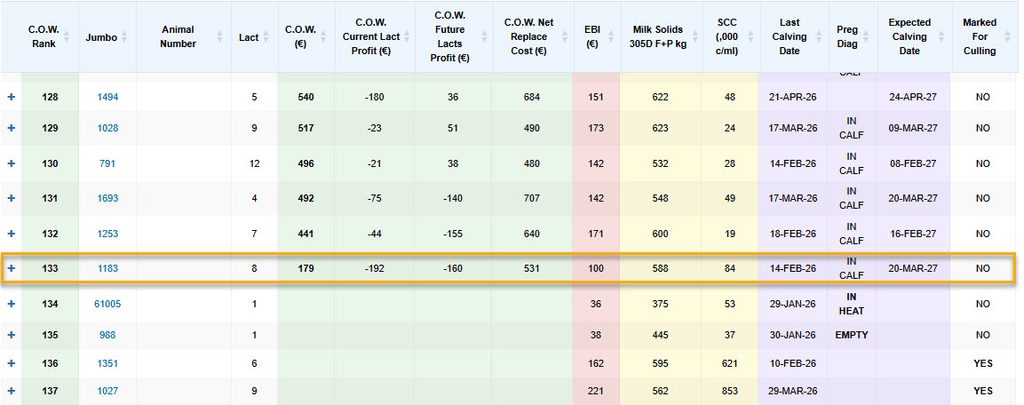The width and height of the screenshot is (1024, 405).
Task: Select YES culling cell for rank 137
Action: click(983, 391)
